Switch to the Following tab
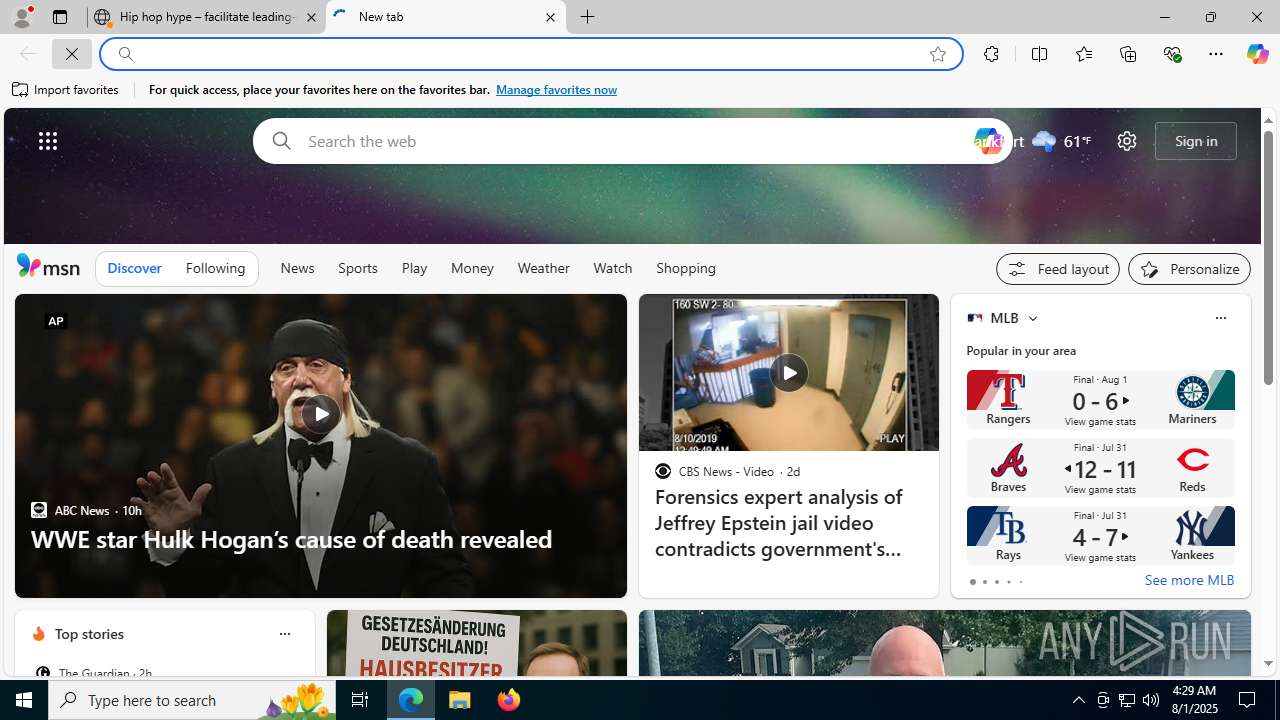1280x720 pixels. [x=215, y=268]
